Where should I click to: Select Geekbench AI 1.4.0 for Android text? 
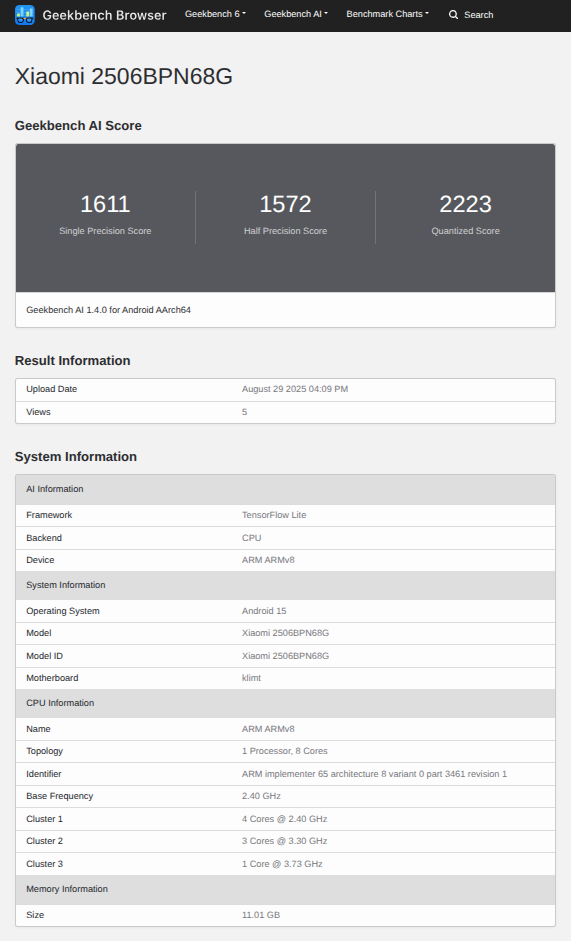(x=108, y=310)
